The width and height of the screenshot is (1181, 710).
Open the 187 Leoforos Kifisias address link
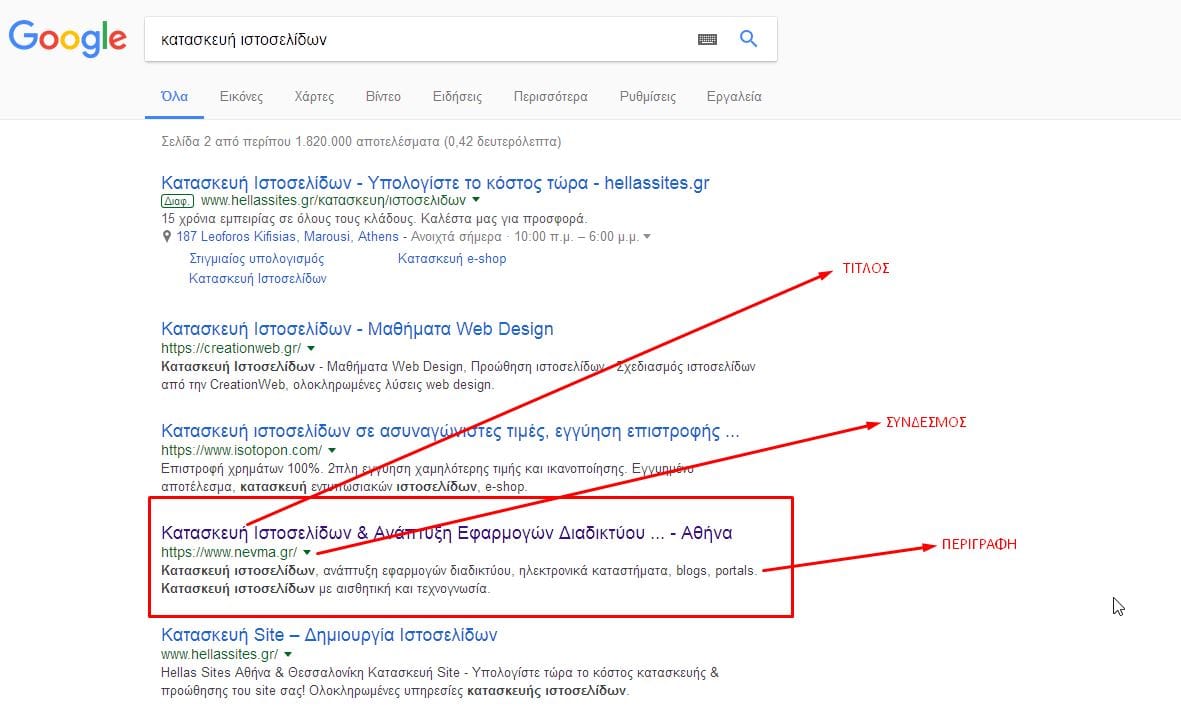point(287,236)
